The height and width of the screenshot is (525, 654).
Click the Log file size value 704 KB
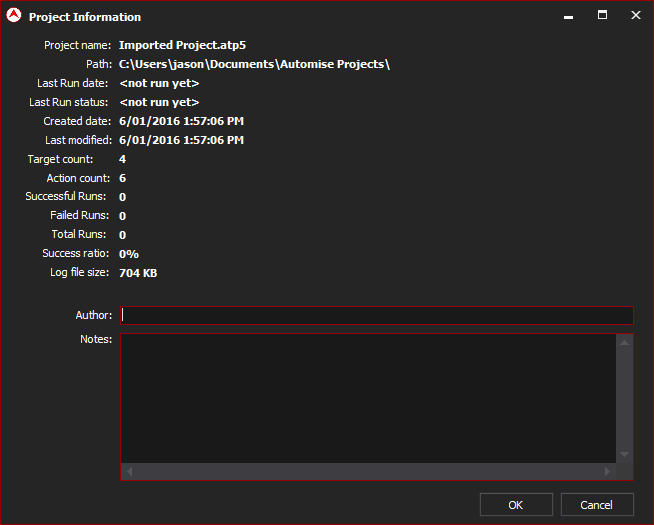[x=138, y=273]
